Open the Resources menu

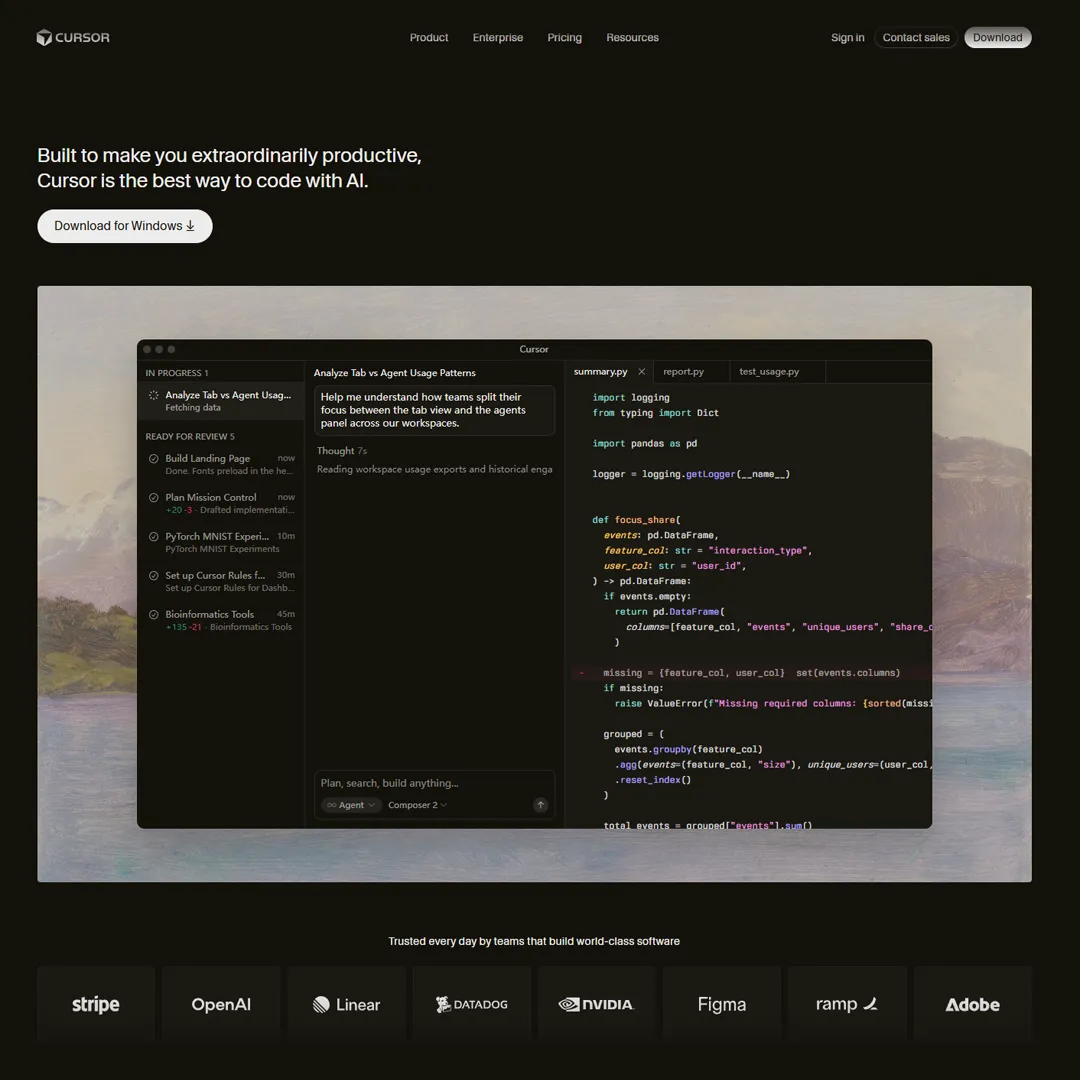(x=632, y=37)
